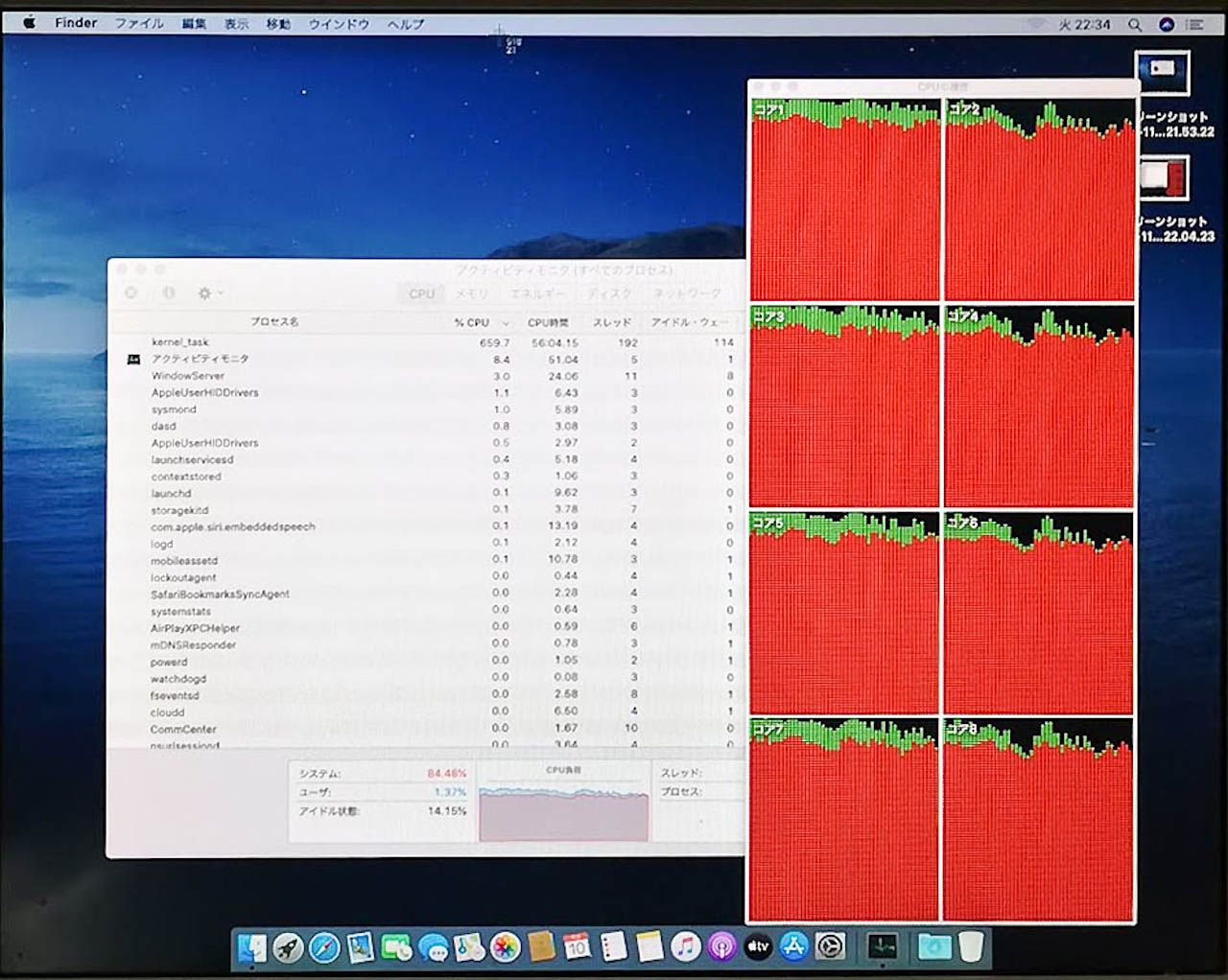Open the Wi-Fi status menu
This screenshot has width=1228, height=980.
point(1034,24)
